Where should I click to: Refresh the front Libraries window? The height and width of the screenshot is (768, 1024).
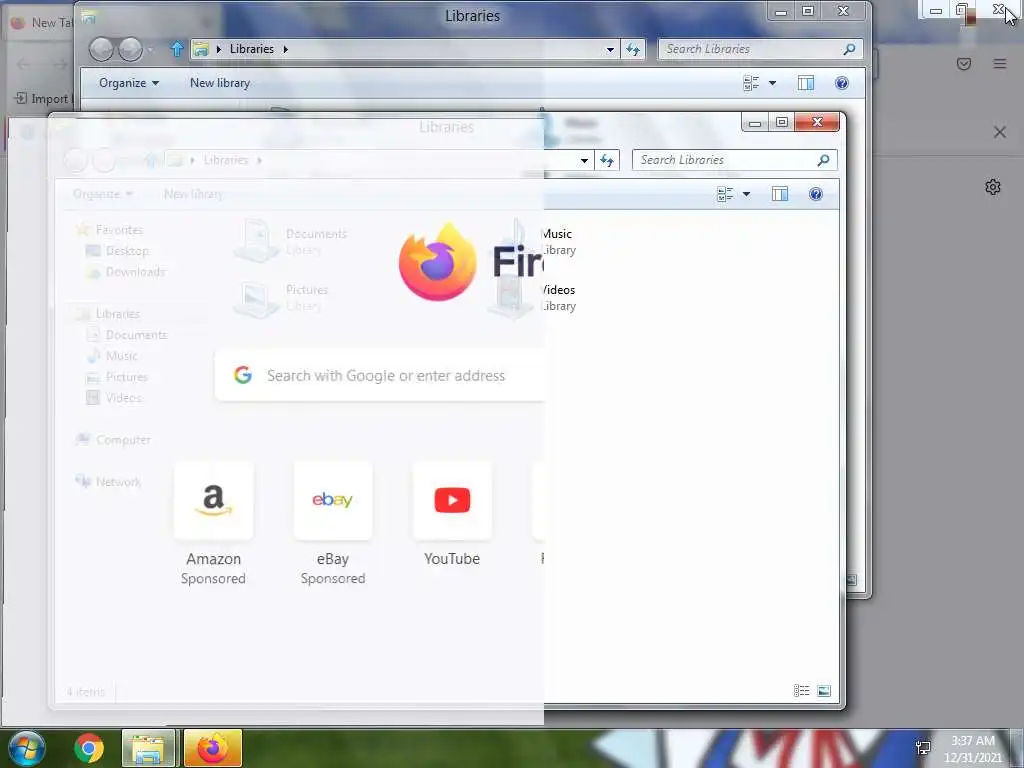[x=607, y=160]
